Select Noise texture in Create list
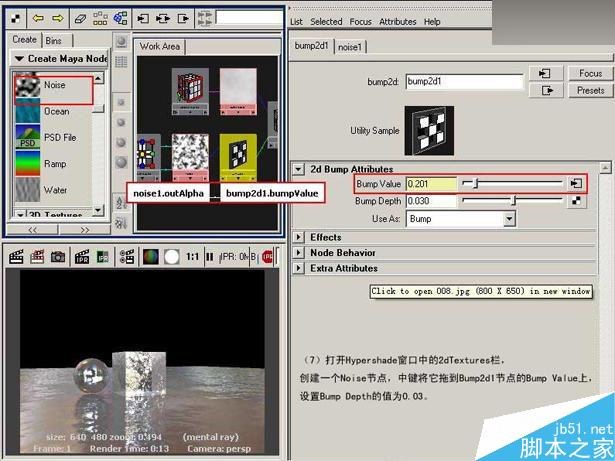615x461 pixels. click(53, 85)
